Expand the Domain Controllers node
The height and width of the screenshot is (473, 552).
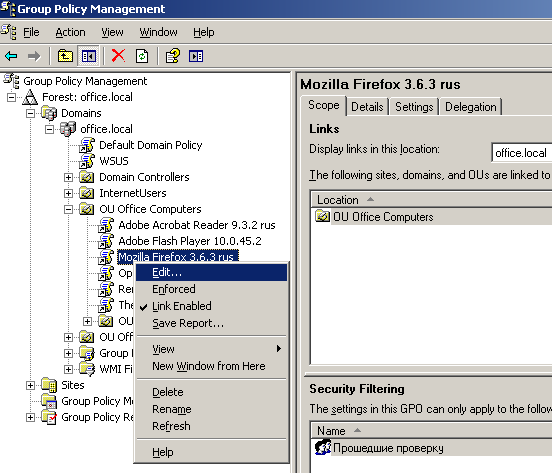[69, 177]
